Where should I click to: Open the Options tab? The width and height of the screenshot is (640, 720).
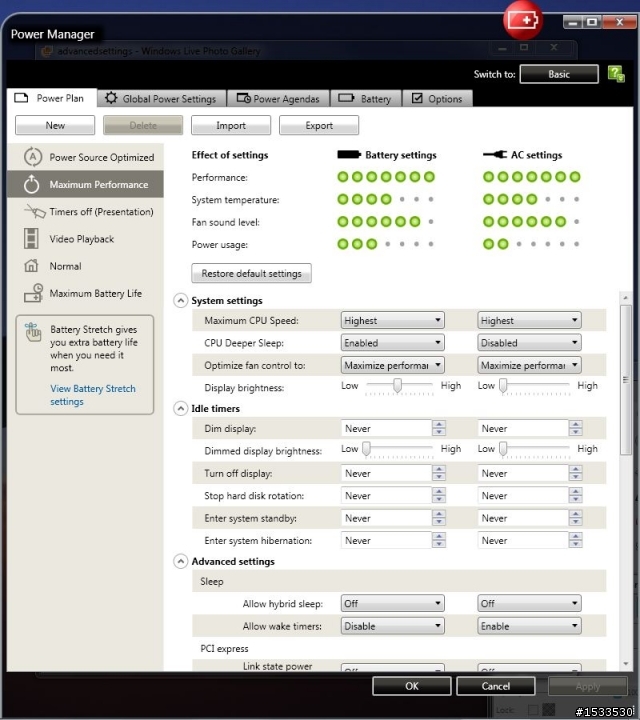point(438,98)
